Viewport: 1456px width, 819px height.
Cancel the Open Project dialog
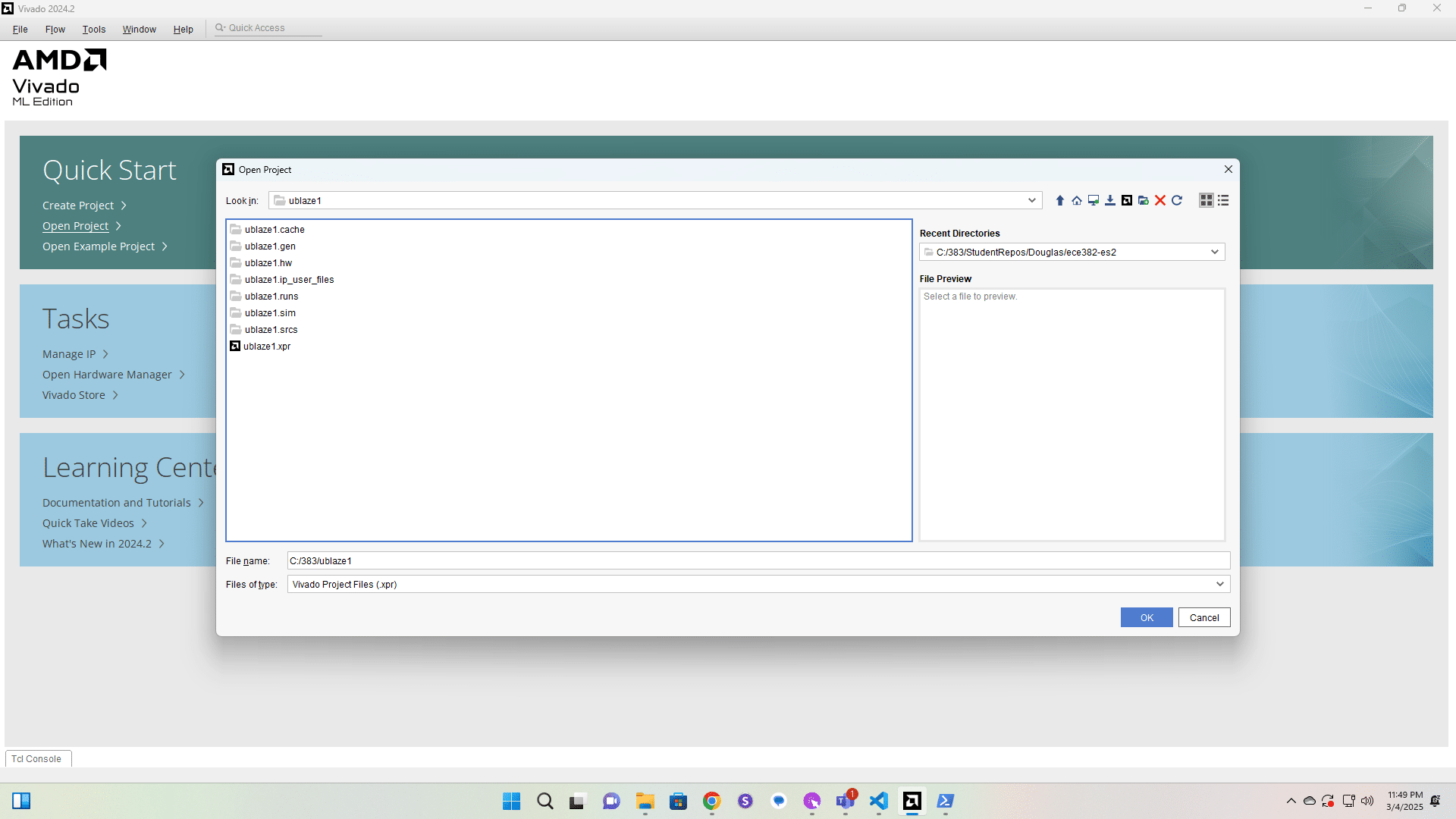click(1203, 617)
